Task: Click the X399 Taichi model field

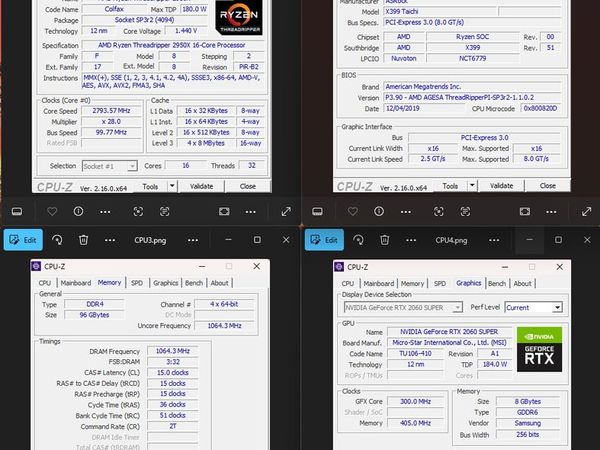Action: (439, 11)
